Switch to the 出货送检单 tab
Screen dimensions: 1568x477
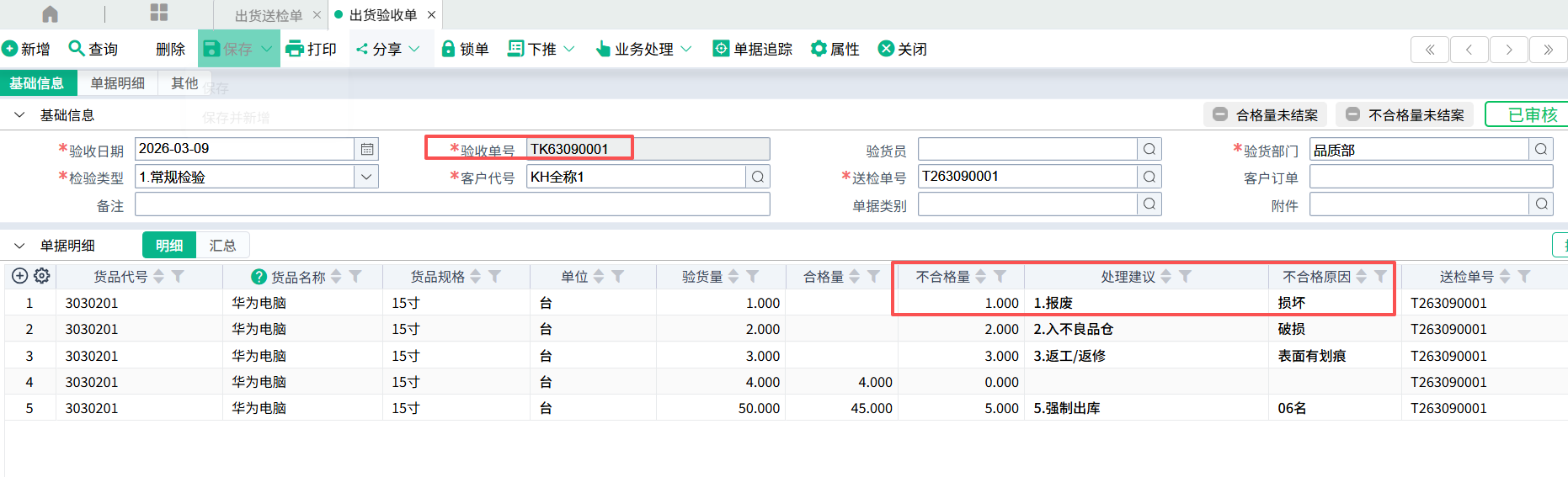[x=268, y=15]
